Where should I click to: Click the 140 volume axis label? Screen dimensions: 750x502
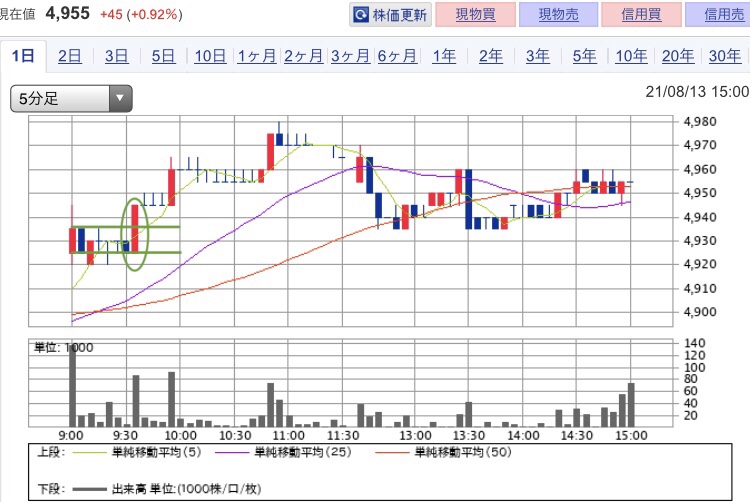695,343
